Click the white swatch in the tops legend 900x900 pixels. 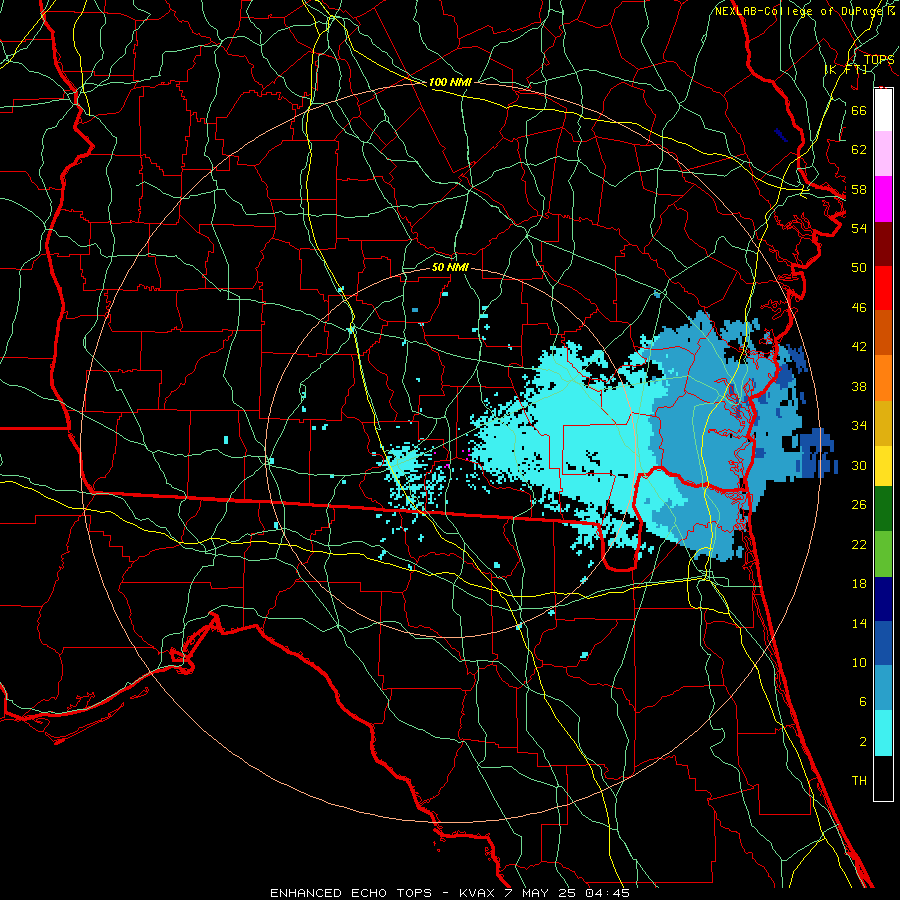tap(883, 110)
